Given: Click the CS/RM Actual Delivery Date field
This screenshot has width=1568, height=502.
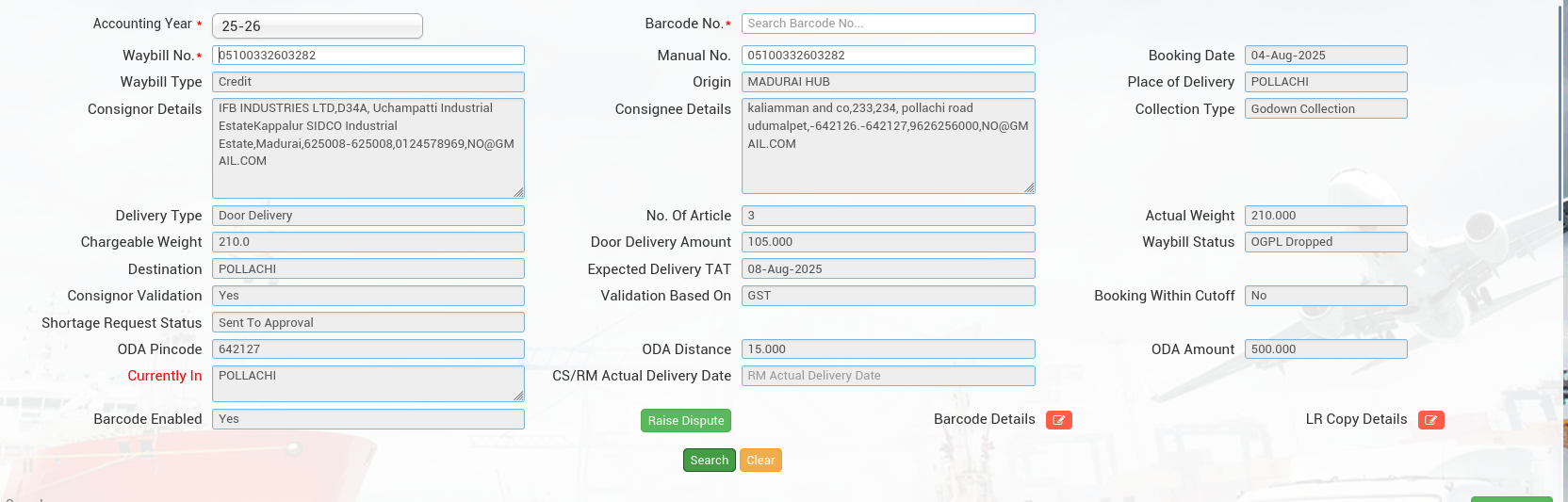Looking at the screenshot, I should [888, 376].
